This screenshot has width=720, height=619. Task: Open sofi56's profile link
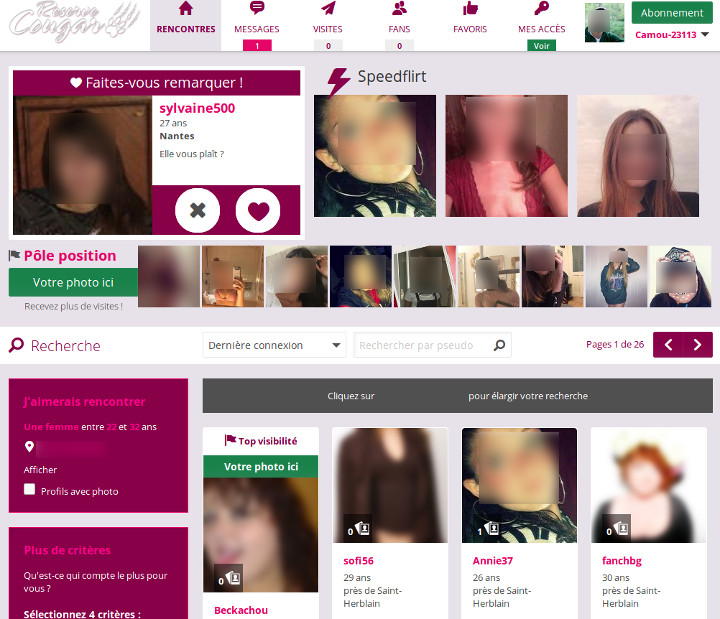[358, 561]
